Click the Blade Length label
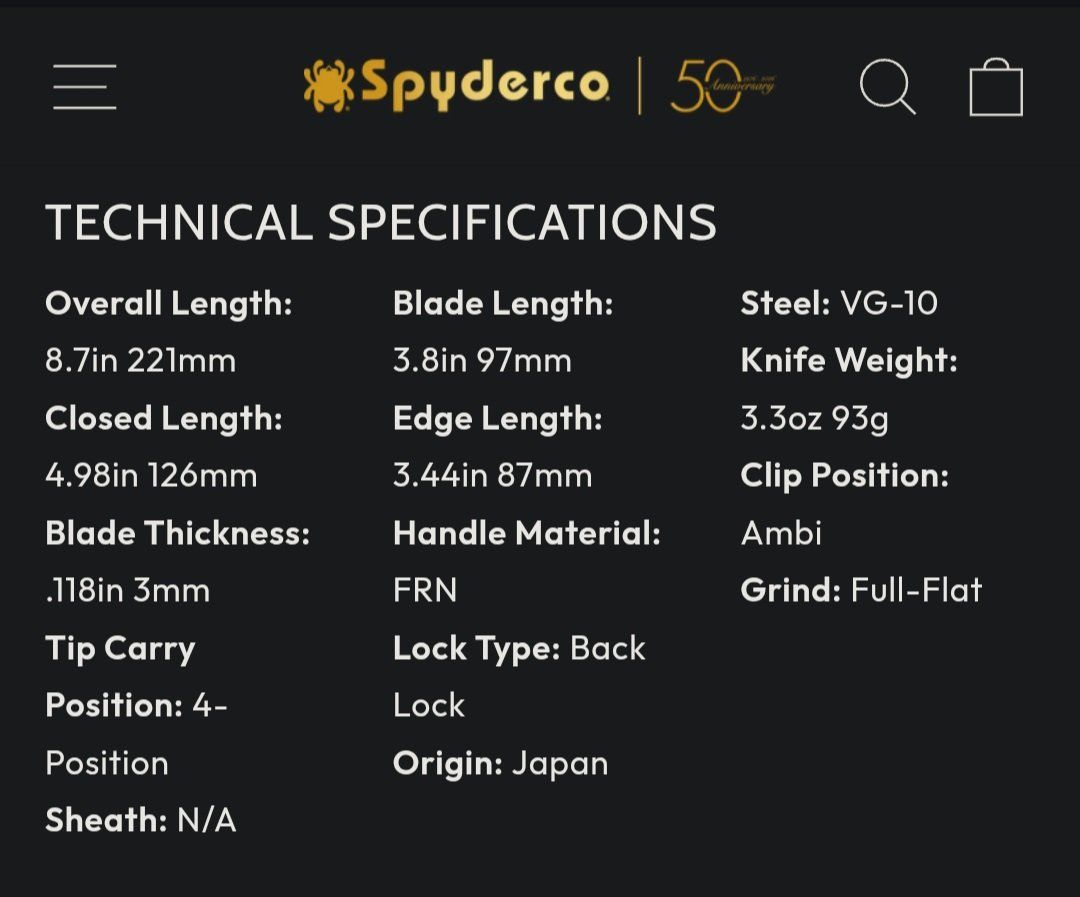1080x897 pixels. [503, 303]
